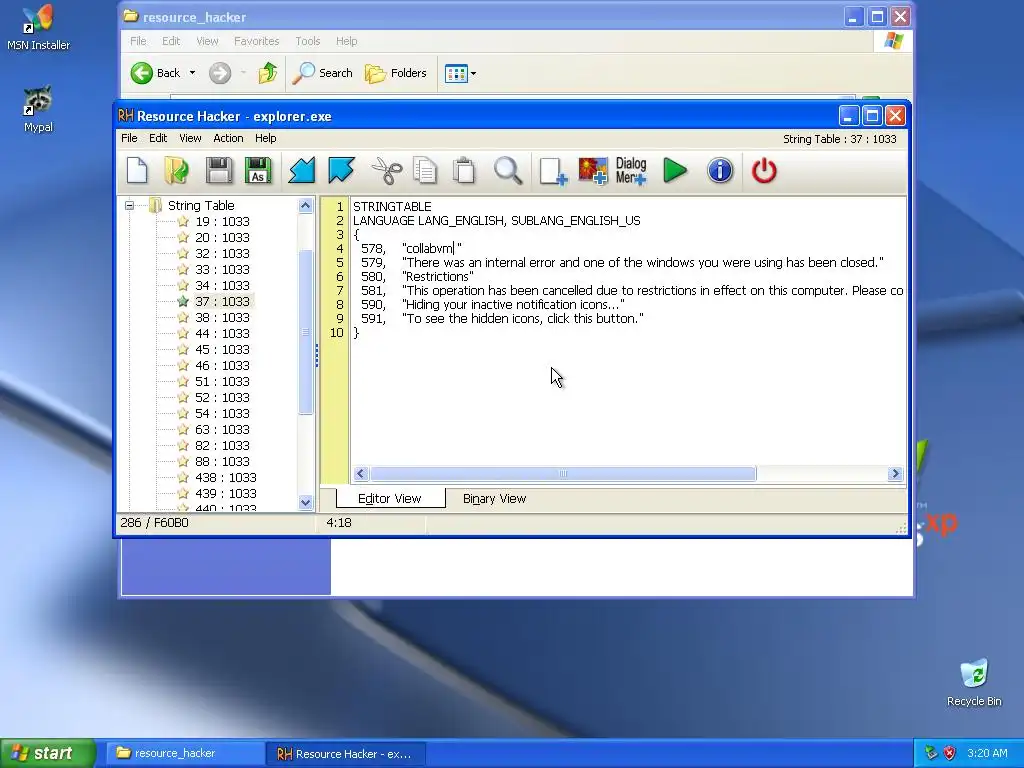This screenshot has height=768, width=1024.
Task: Click the blue down-left arrow toolbar icon
Action: click(302, 171)
